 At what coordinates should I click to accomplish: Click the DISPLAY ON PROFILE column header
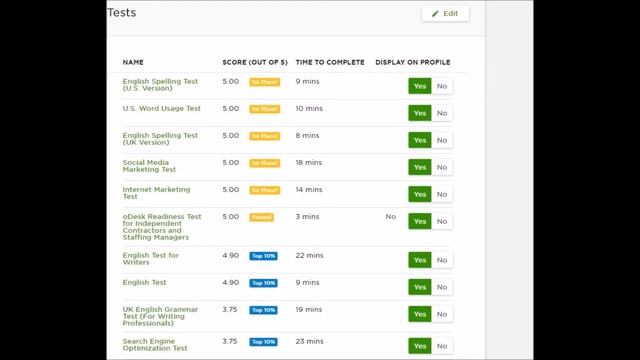[413, 62]
